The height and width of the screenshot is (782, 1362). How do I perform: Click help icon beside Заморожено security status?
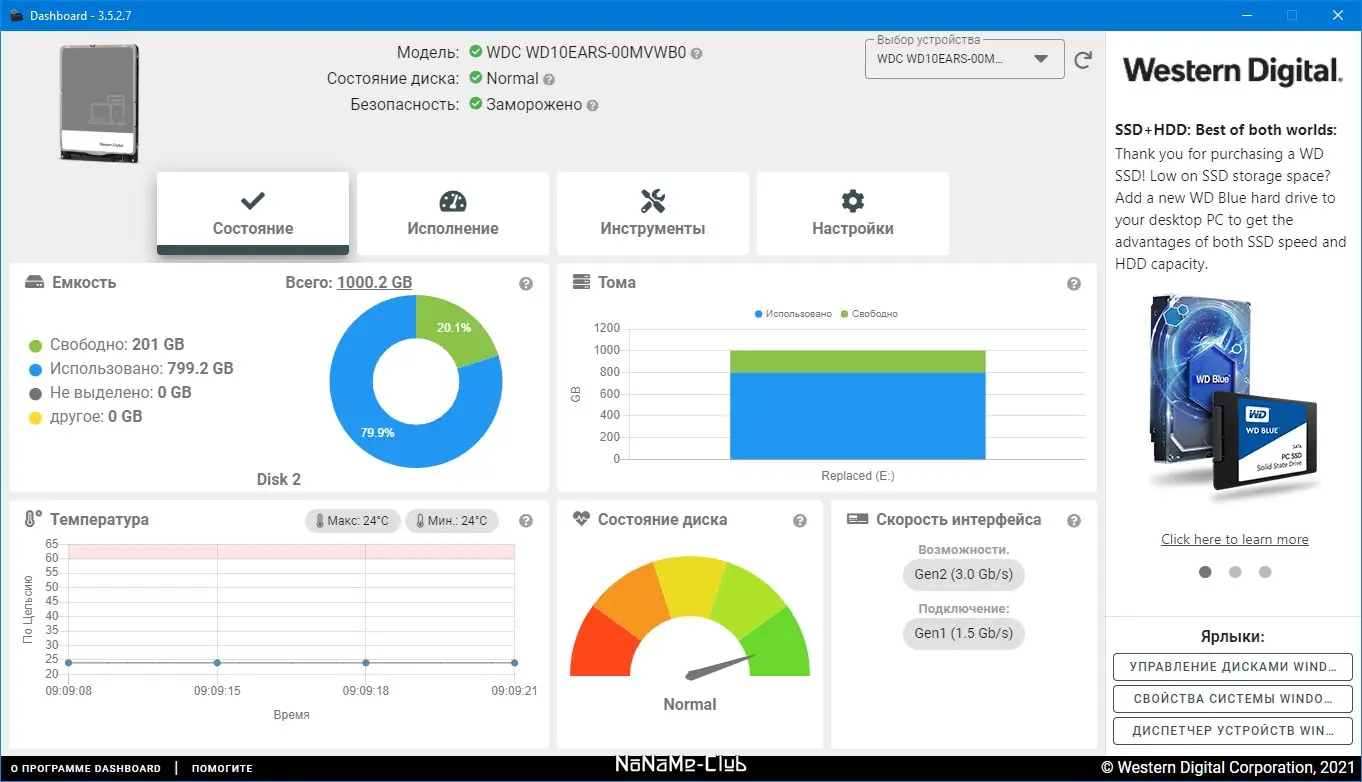pyautogui.click(x=593, y=106)
